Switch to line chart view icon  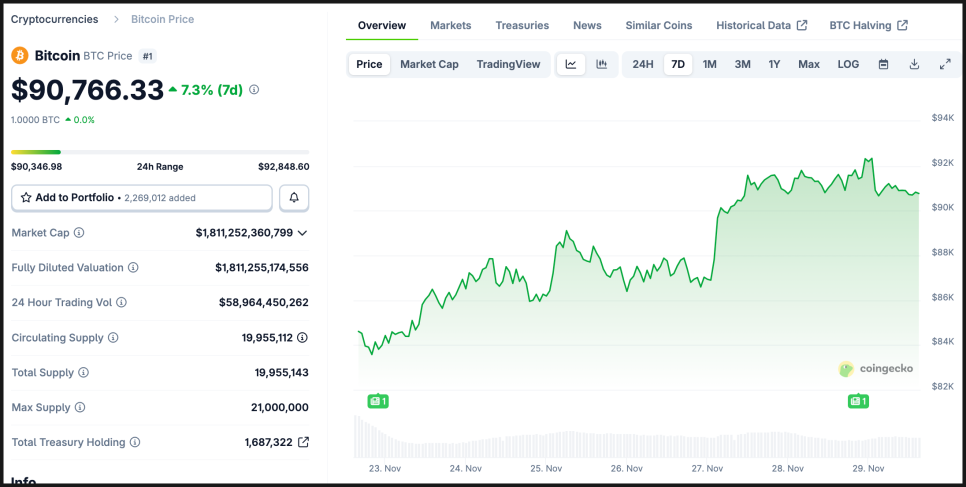pyautogui.click(x=570, y=64)
